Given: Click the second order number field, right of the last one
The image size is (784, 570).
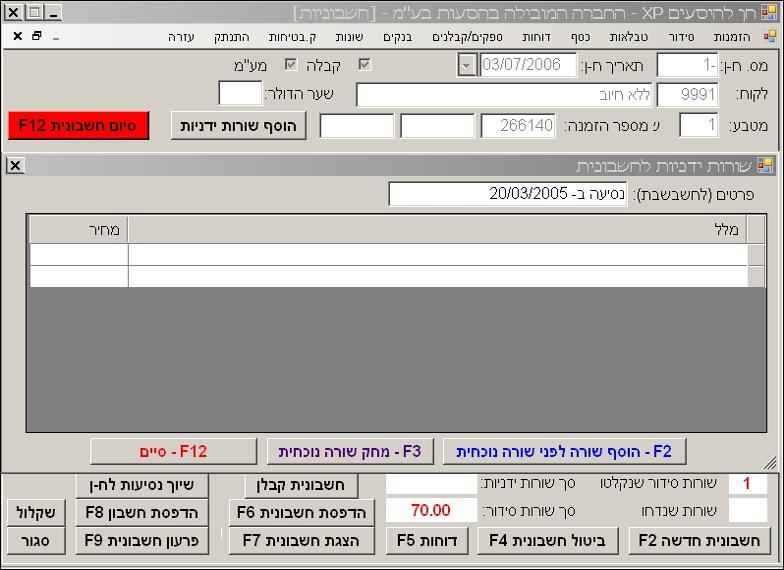Looking at the screenshot, I should click(x=437, y=126).
